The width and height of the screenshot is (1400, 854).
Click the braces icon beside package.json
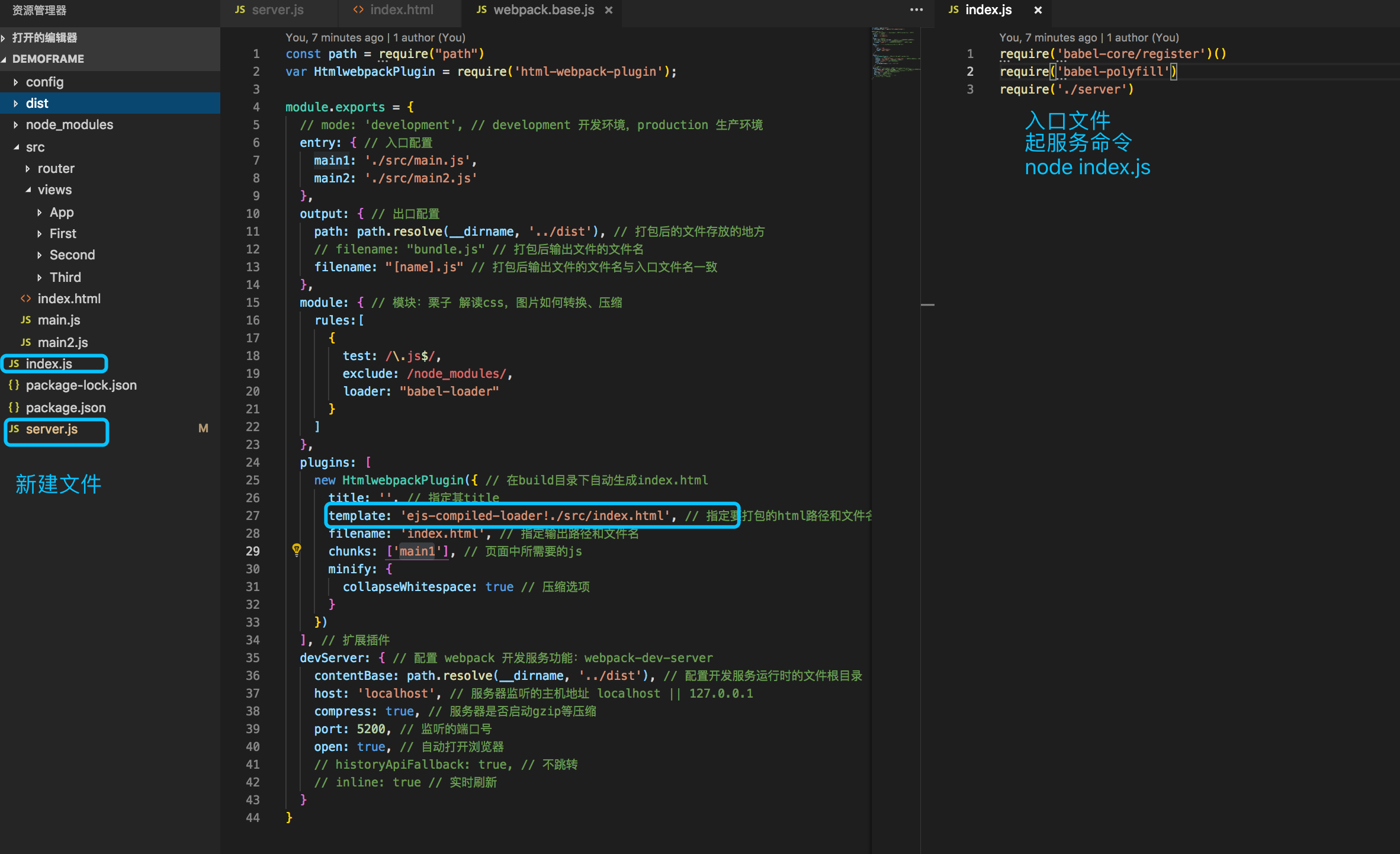point(14,407)
